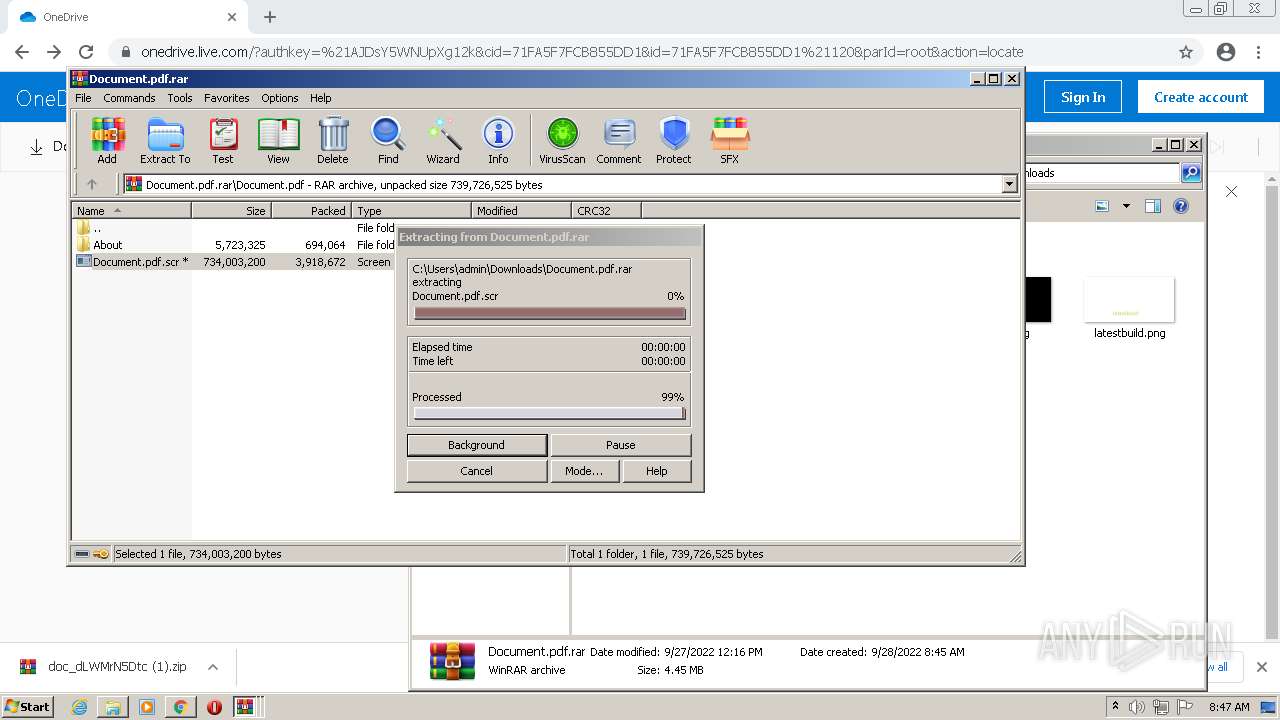
Task: Convert archive with SFX icon
Action: [x=730, y=140]
